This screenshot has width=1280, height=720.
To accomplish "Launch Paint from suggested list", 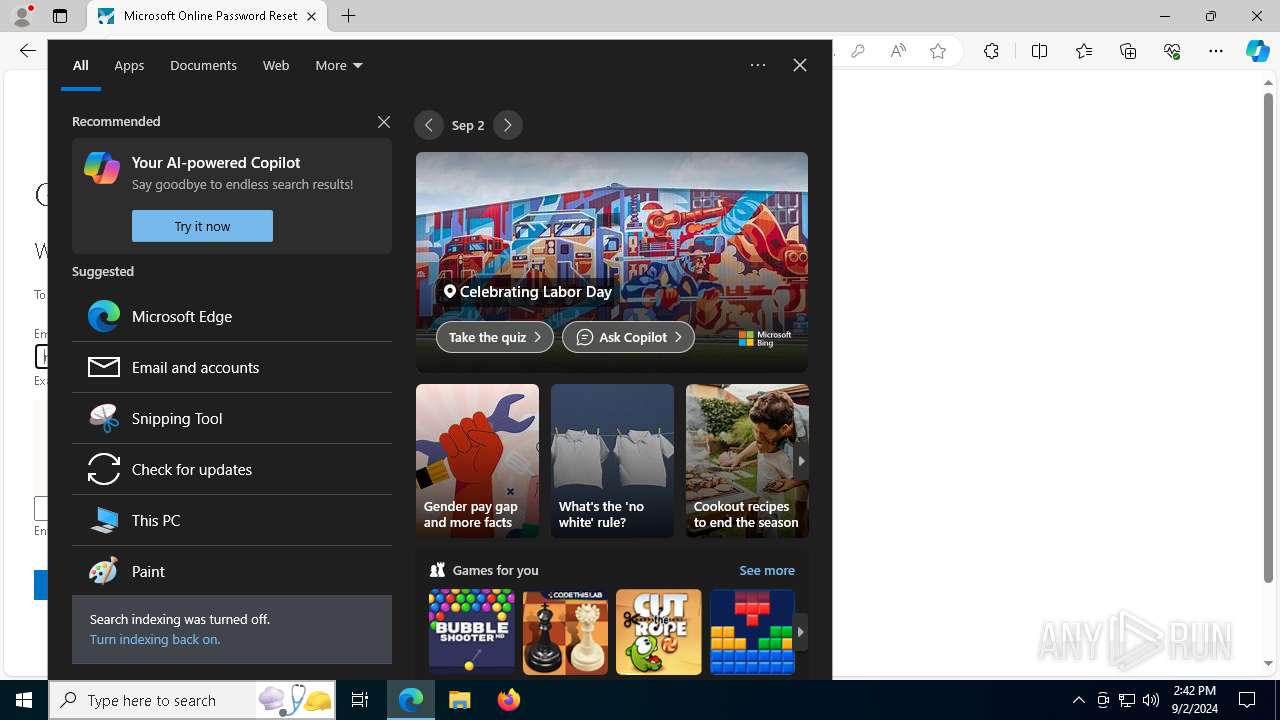I will tap(232, 571).
